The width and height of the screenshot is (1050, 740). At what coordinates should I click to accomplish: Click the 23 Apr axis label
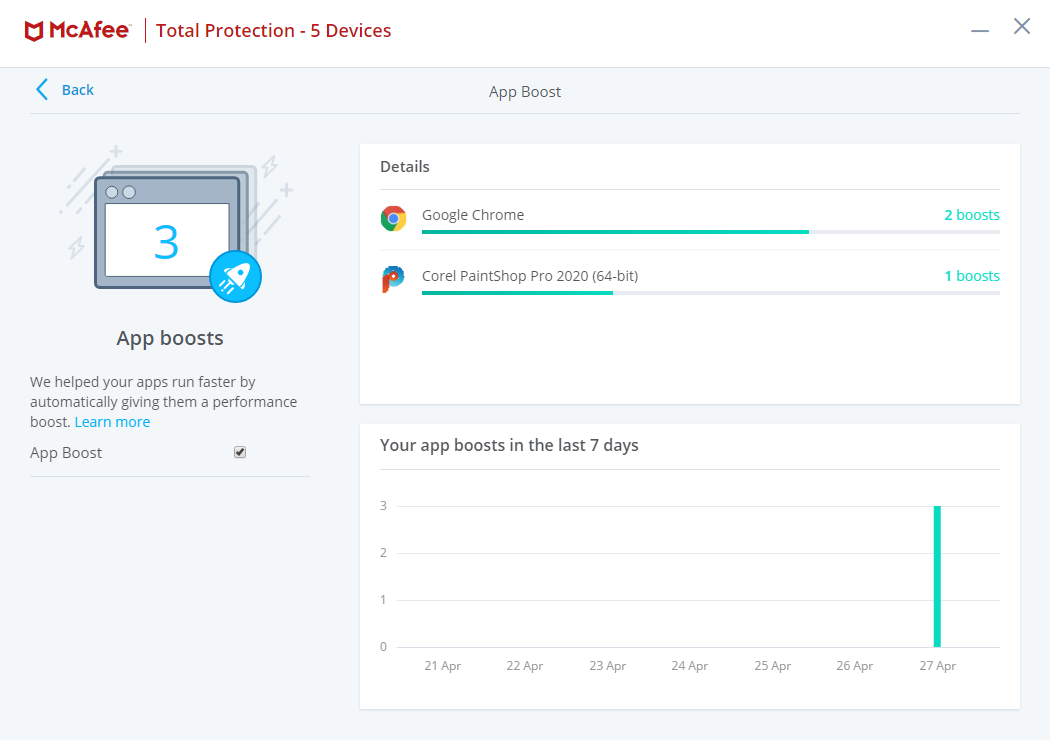[x=607, y=666]
